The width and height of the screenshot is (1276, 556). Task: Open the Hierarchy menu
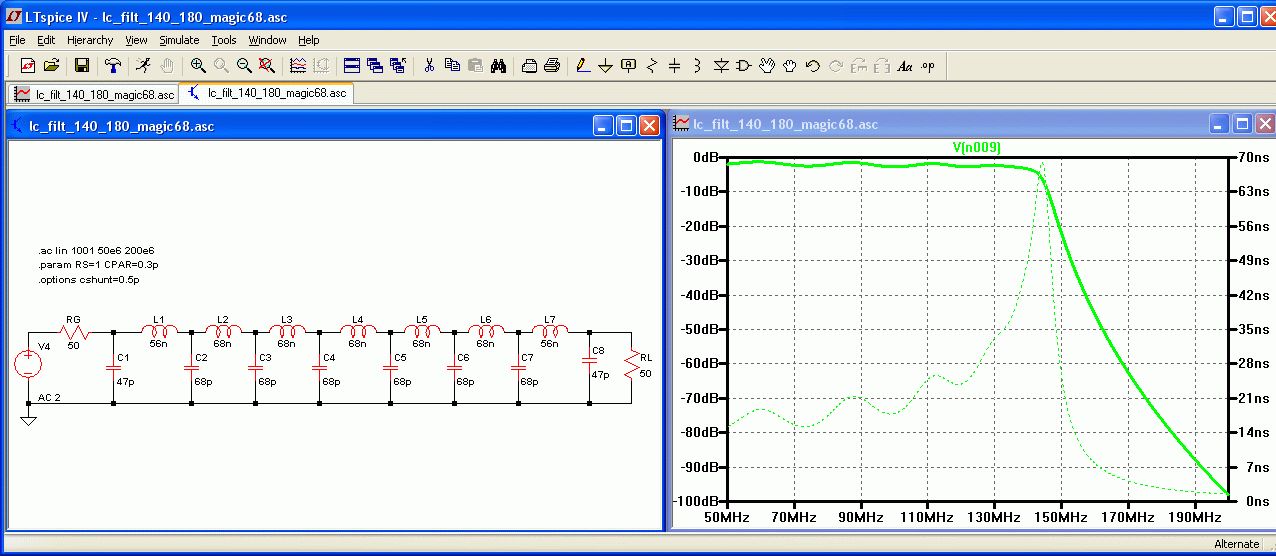(90, 40)
